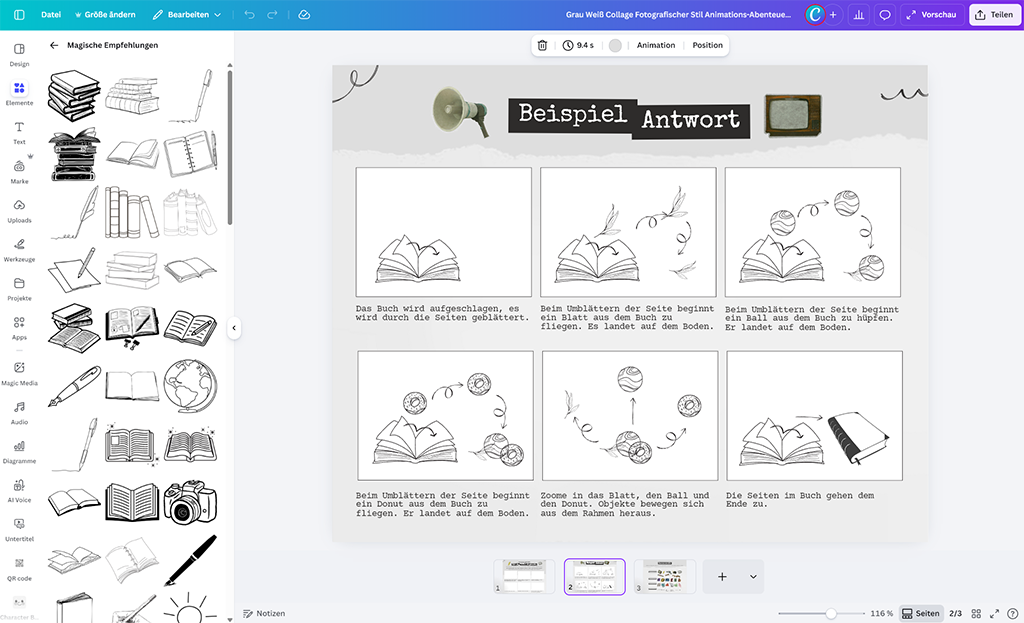Open the Untertitel panel
1024x623 pixels.
coord(19,530)
